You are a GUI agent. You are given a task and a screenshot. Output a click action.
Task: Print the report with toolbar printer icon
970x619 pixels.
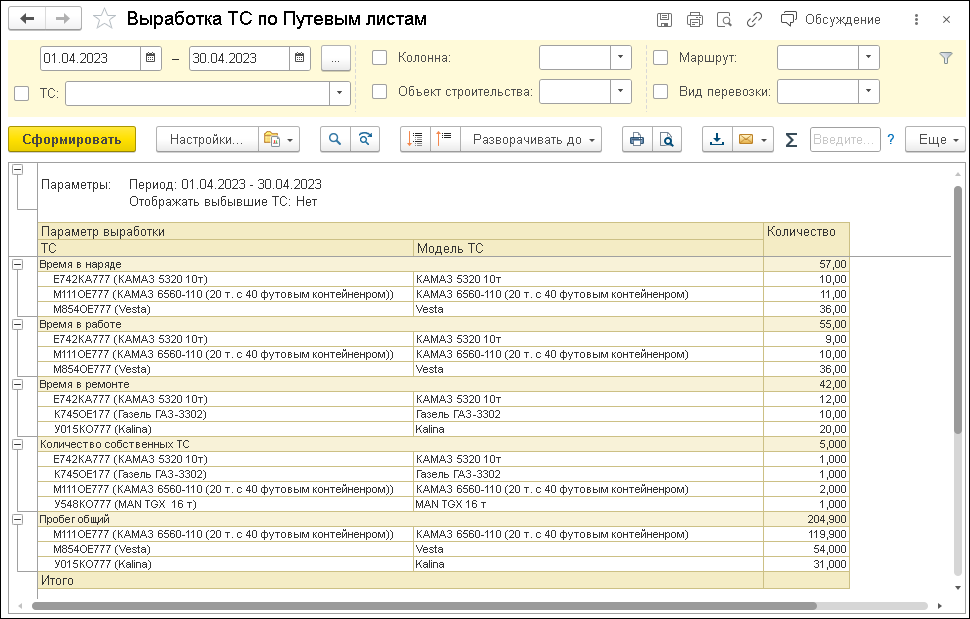pyautogui.click(x=637, y=139)
